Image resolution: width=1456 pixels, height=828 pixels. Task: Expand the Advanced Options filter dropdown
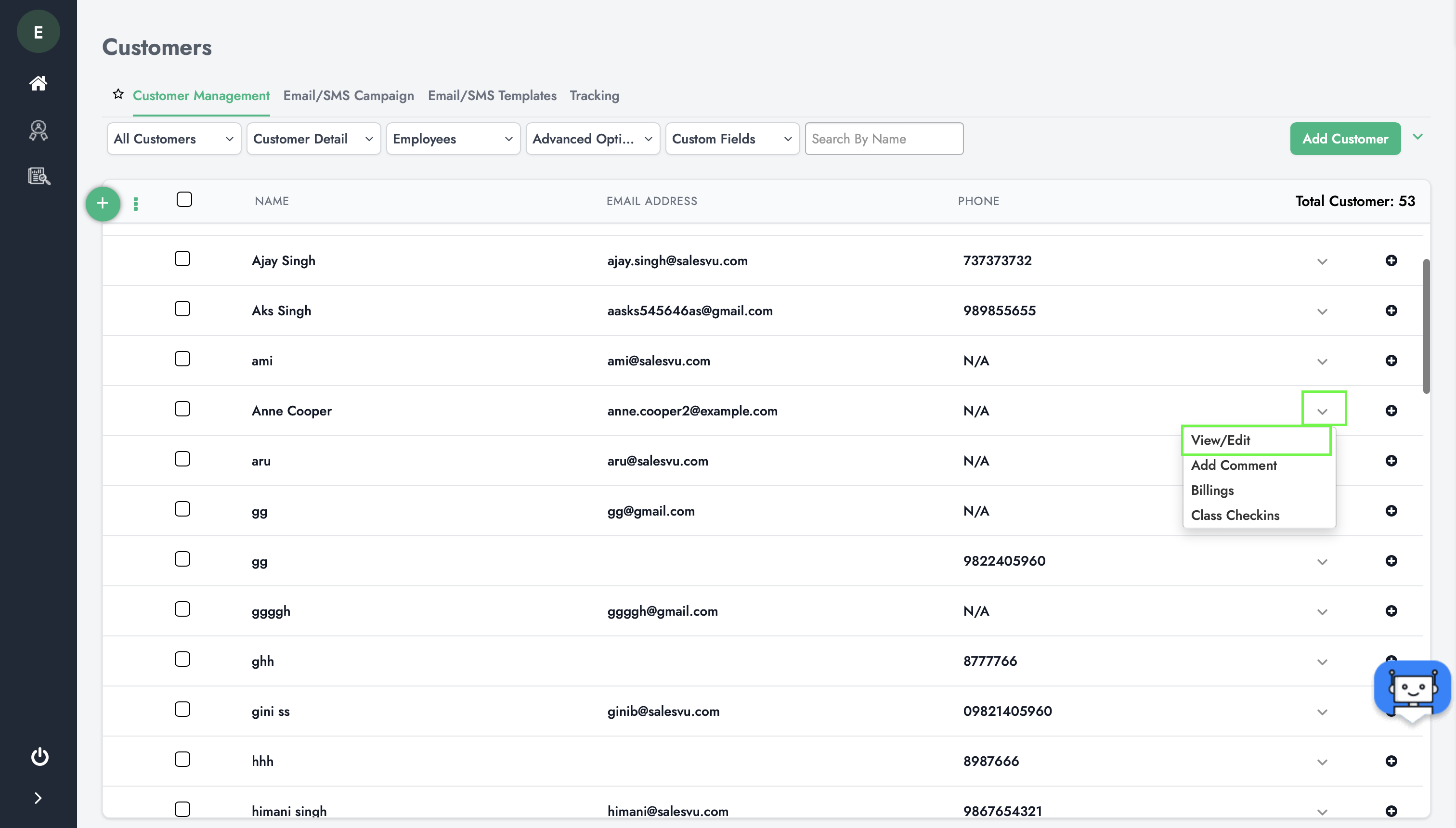click(x=591, y=138)
